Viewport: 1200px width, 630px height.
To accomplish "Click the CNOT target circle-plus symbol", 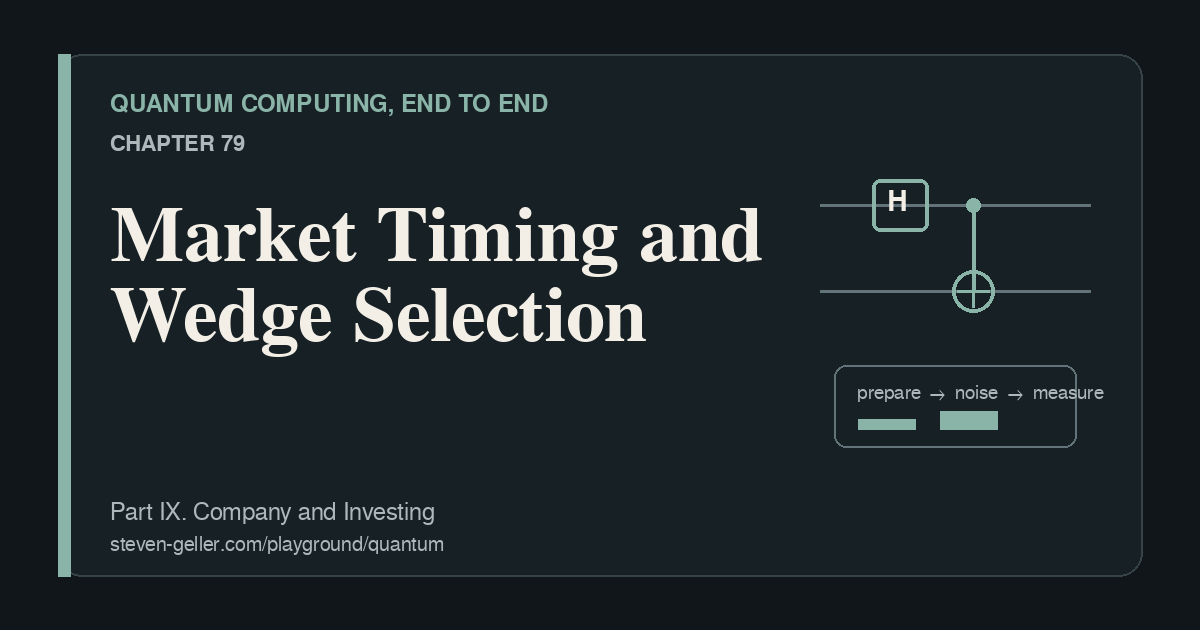I will [x=973, y=291].
